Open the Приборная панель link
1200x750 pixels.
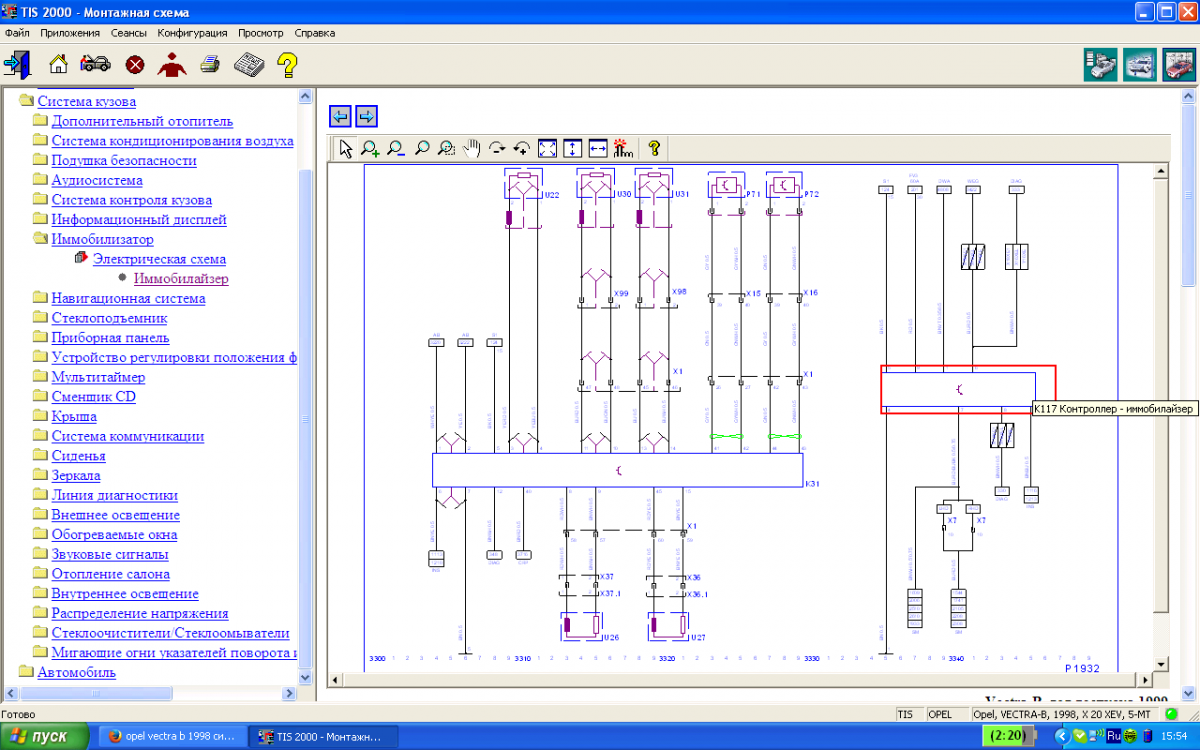(110, 338)
